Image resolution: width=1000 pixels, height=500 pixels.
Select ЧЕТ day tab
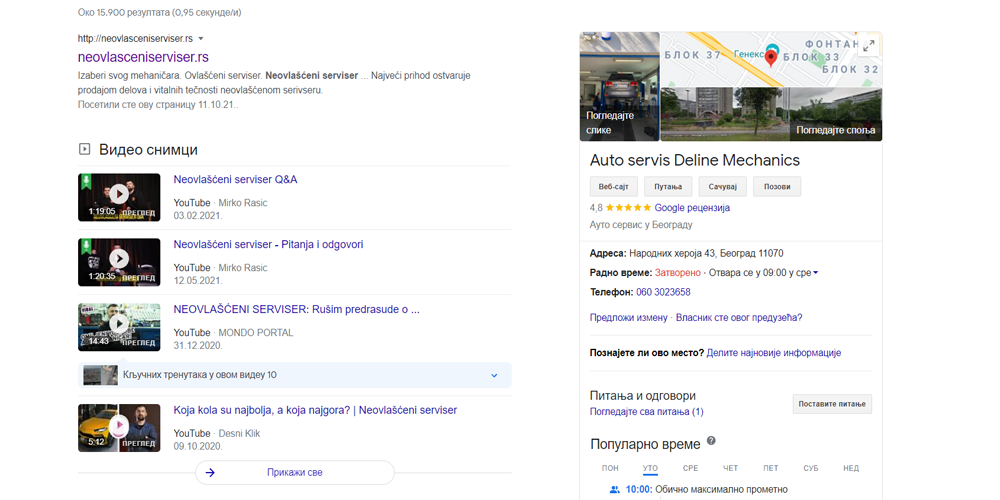pos(730,468)
